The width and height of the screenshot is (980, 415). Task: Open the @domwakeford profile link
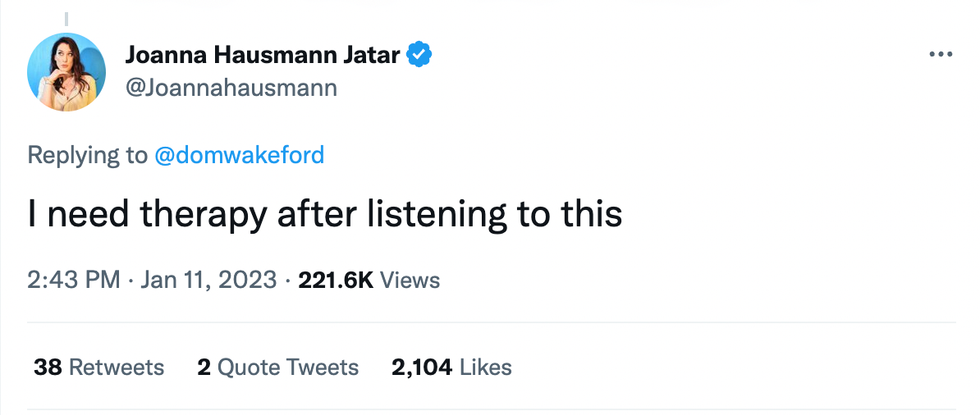pyautogui.click(x=239, y=155)
